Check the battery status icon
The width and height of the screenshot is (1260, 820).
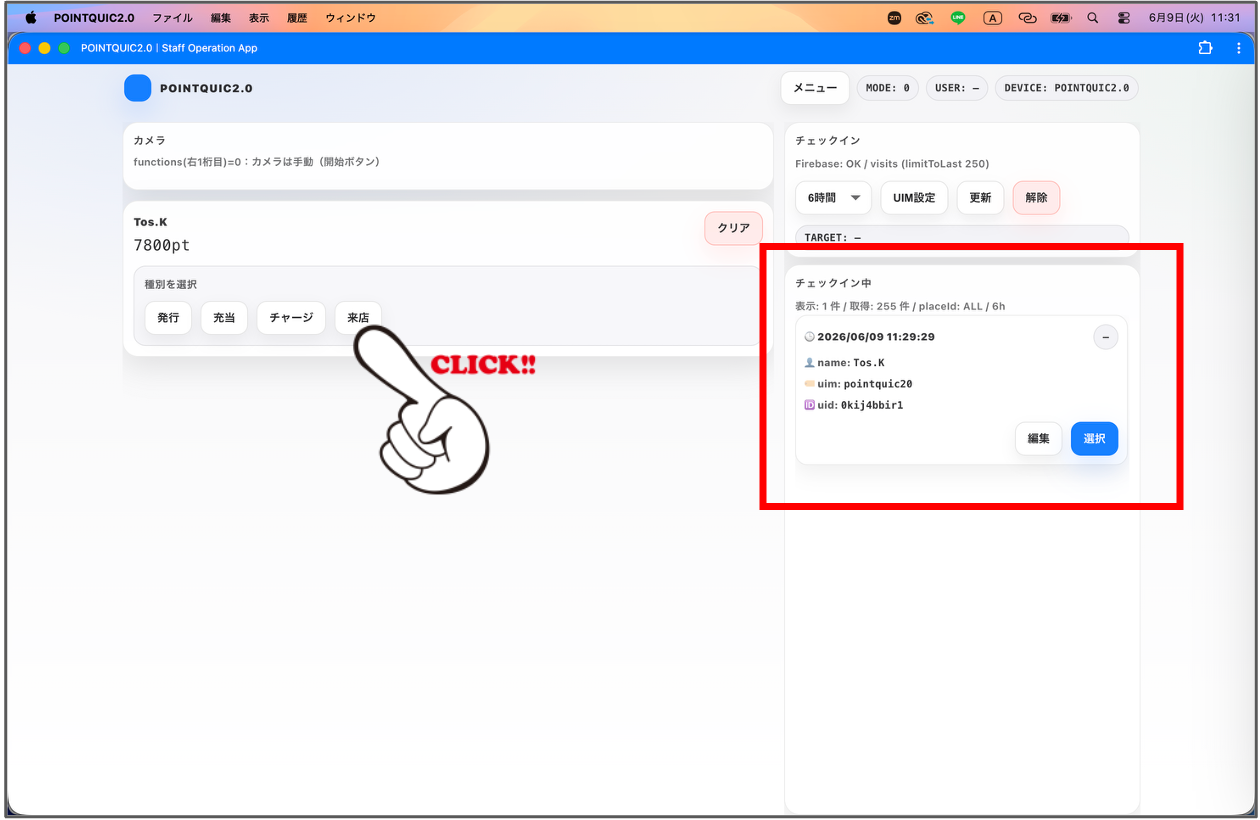click(x=1061, y=18)
